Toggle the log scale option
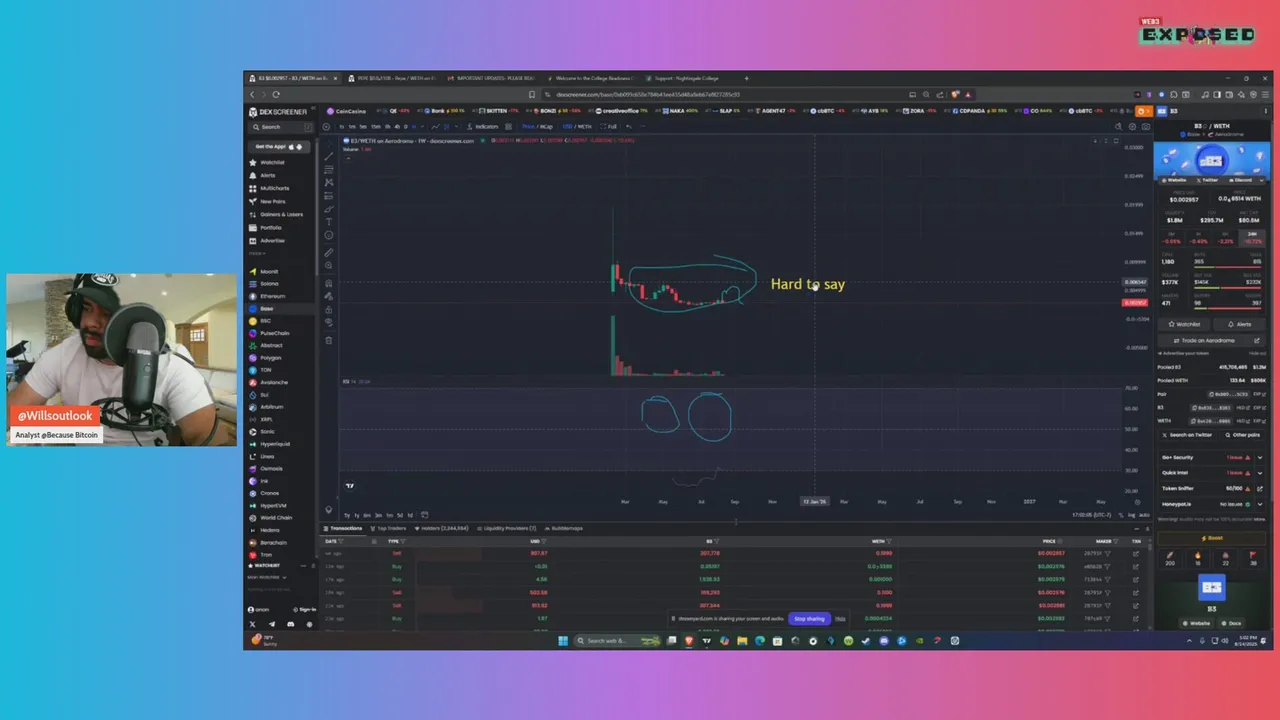 (x=1132, y=515)
